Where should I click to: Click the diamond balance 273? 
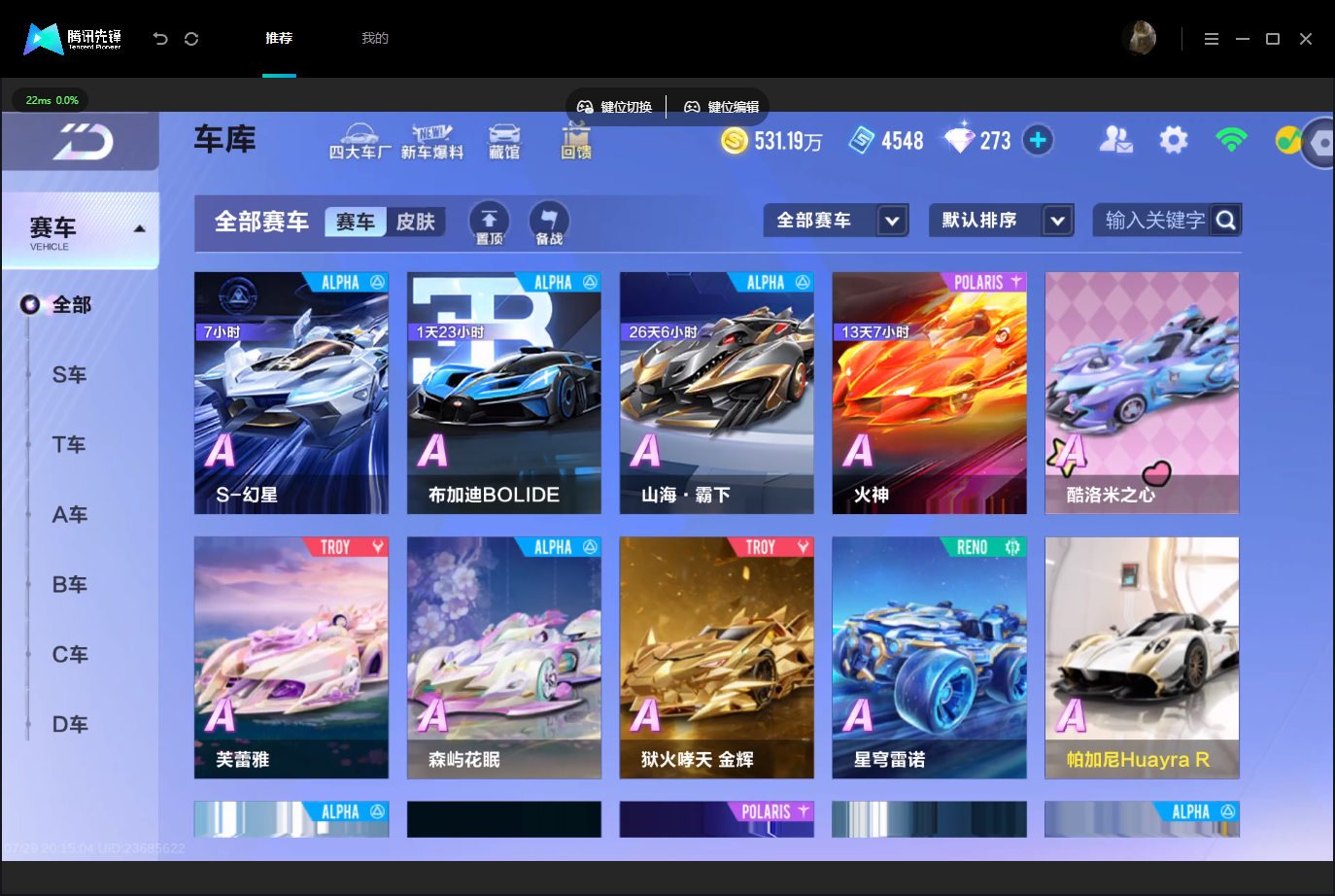977,141
